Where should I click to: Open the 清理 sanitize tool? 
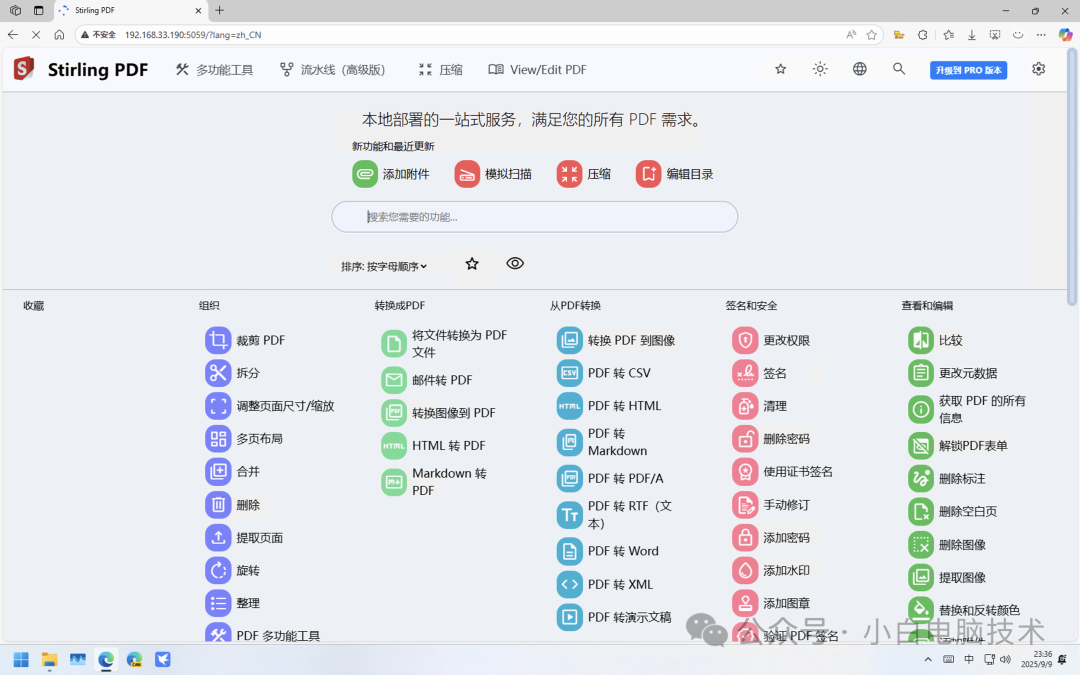pyautogui.click(x=760, y=406)
